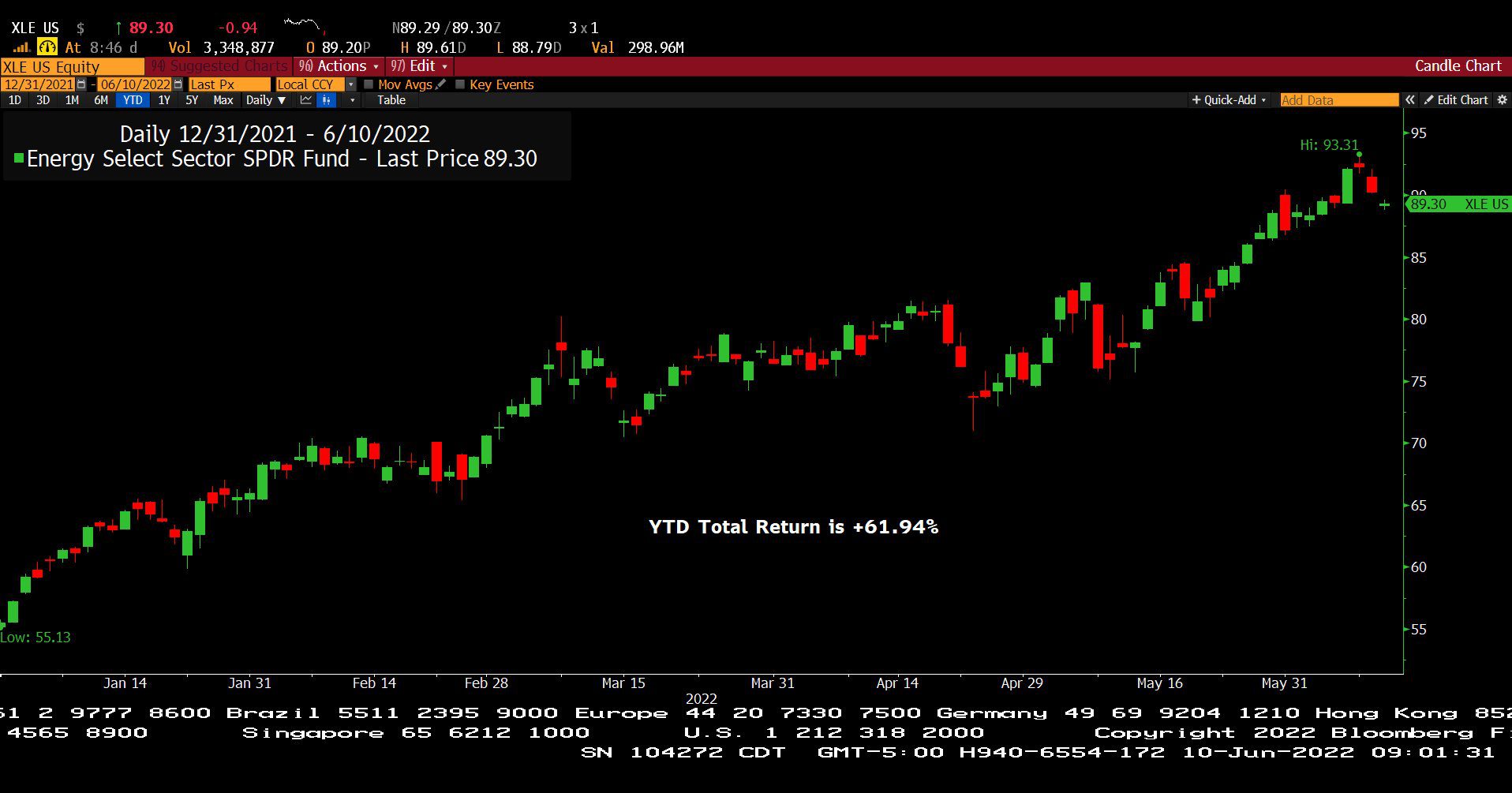Image resolution: width=1512 pixels, height=793 pixels.
Task: Select the YTD range tab
Action: point(133,100)
